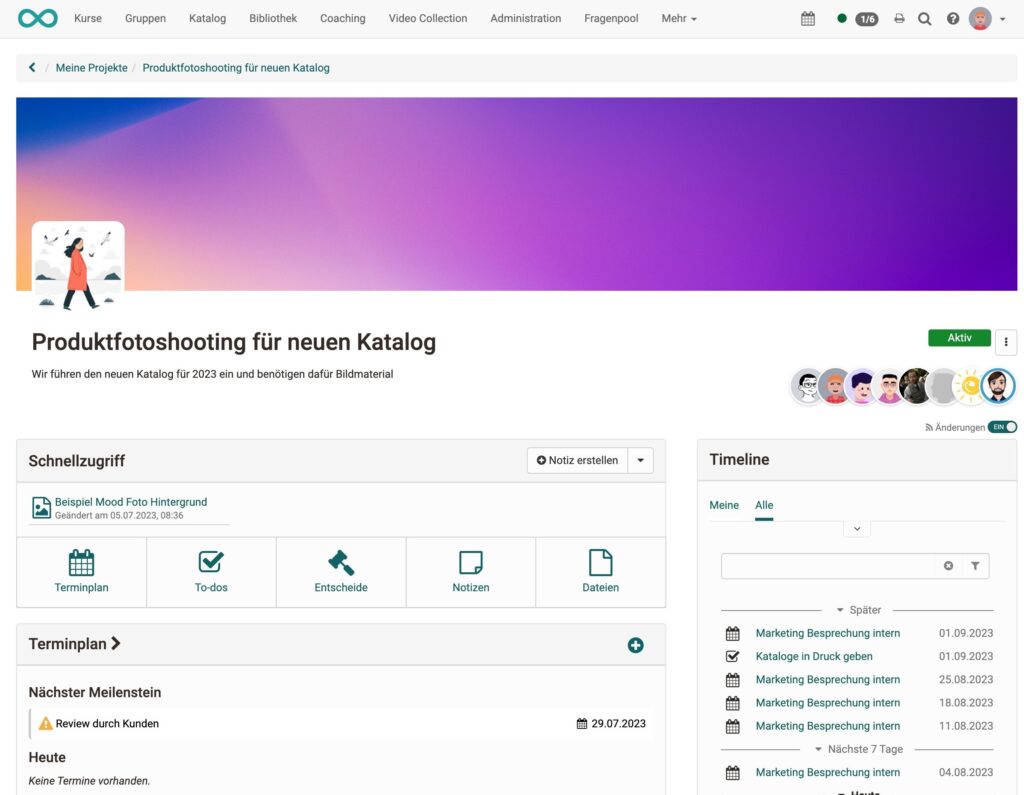Click the filter icon in the Timeline search field
Viewport: 1024px width, 795px height.
tap(975, 566)
